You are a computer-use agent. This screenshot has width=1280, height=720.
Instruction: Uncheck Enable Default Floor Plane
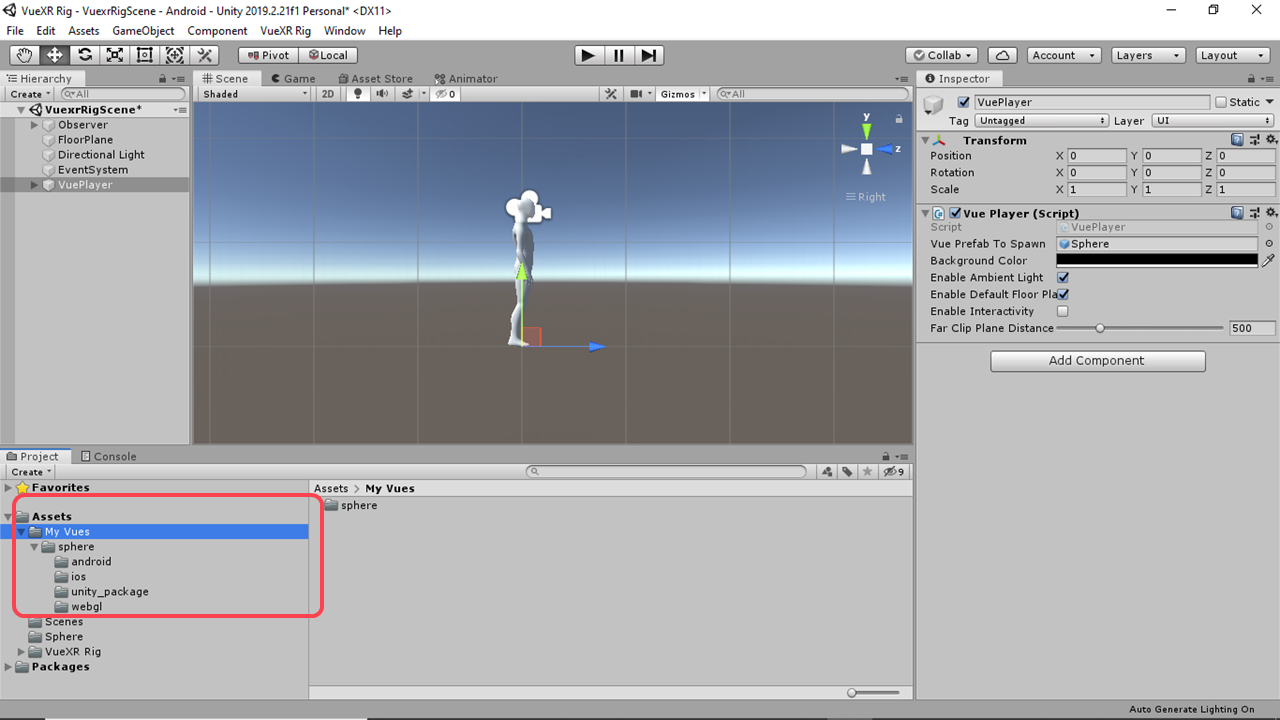click(x=1063, y=294)
